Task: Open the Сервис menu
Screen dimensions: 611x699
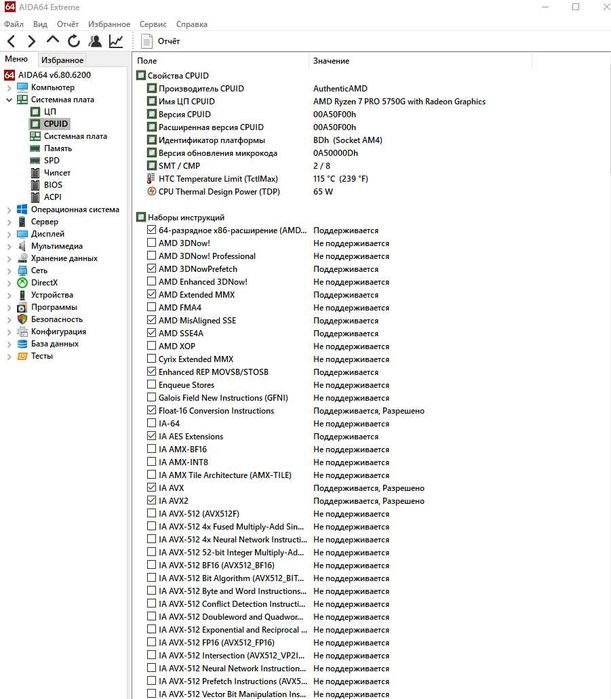Action: (153, 24)
